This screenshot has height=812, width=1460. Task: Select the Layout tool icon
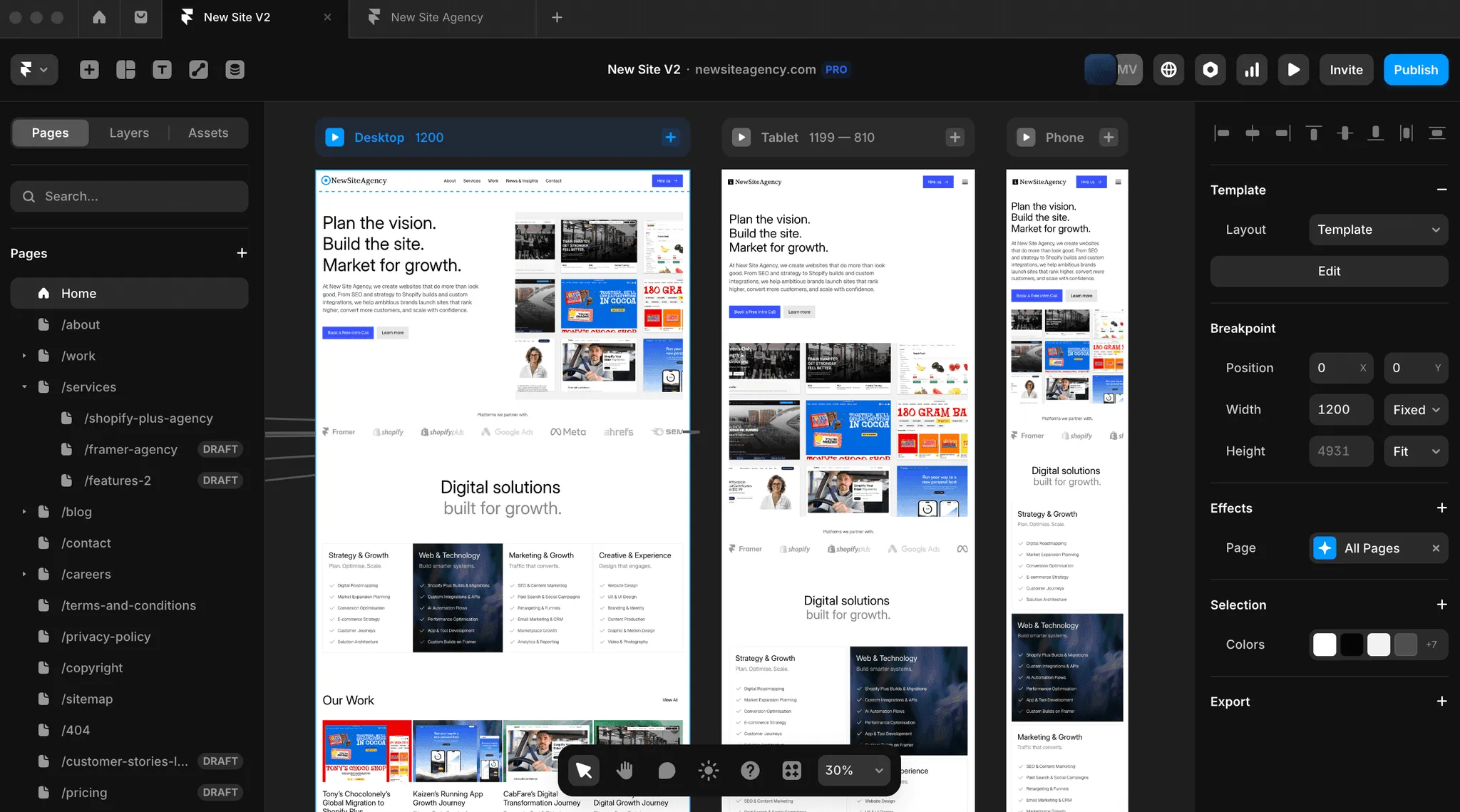pyautogui.click(x=125, y=69)
